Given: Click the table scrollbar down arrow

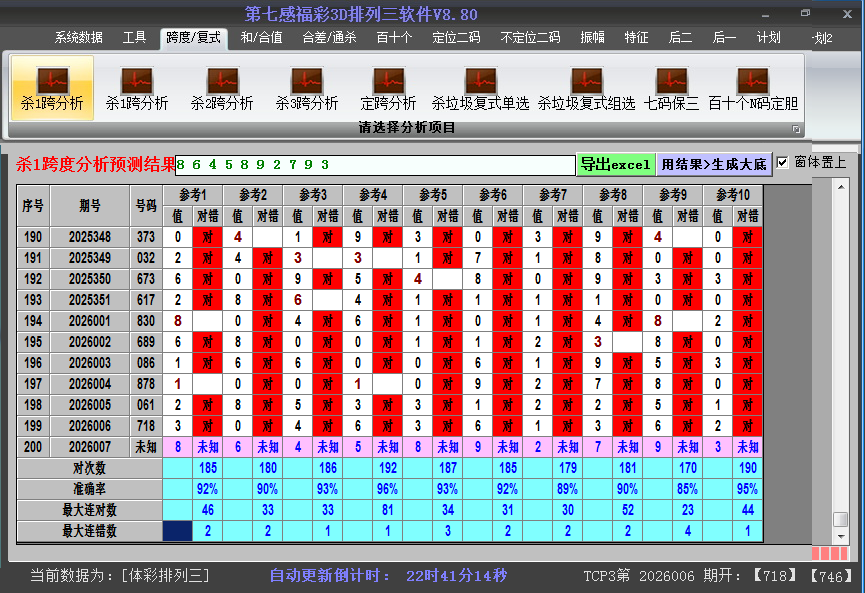Looking at the screenshot, I should point(841,537).
